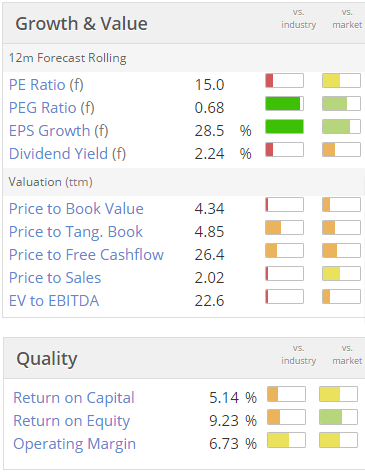Open the Operating Margin link
Image resolution: width=365 pixels, height=475 pixels.
(x=74, y=444)
